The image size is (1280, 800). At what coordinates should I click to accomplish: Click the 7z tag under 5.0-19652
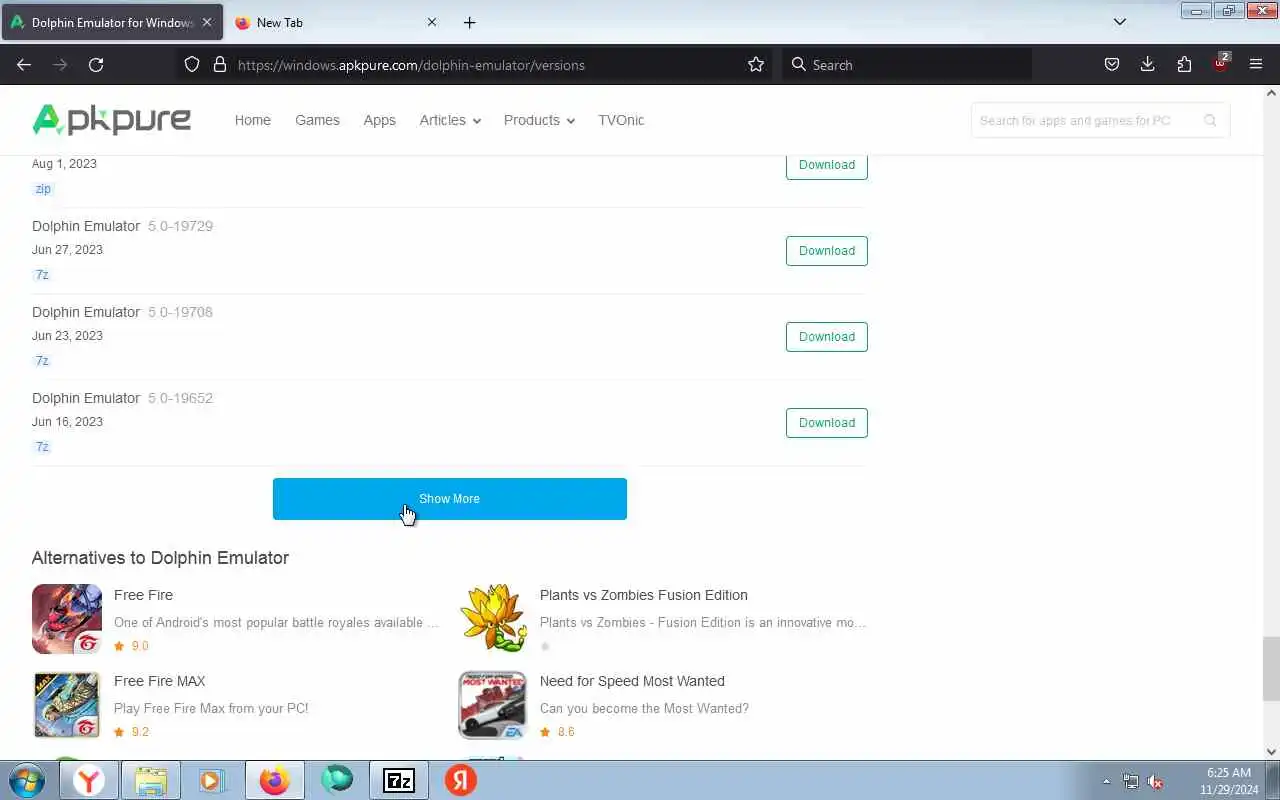coord(42,447)
